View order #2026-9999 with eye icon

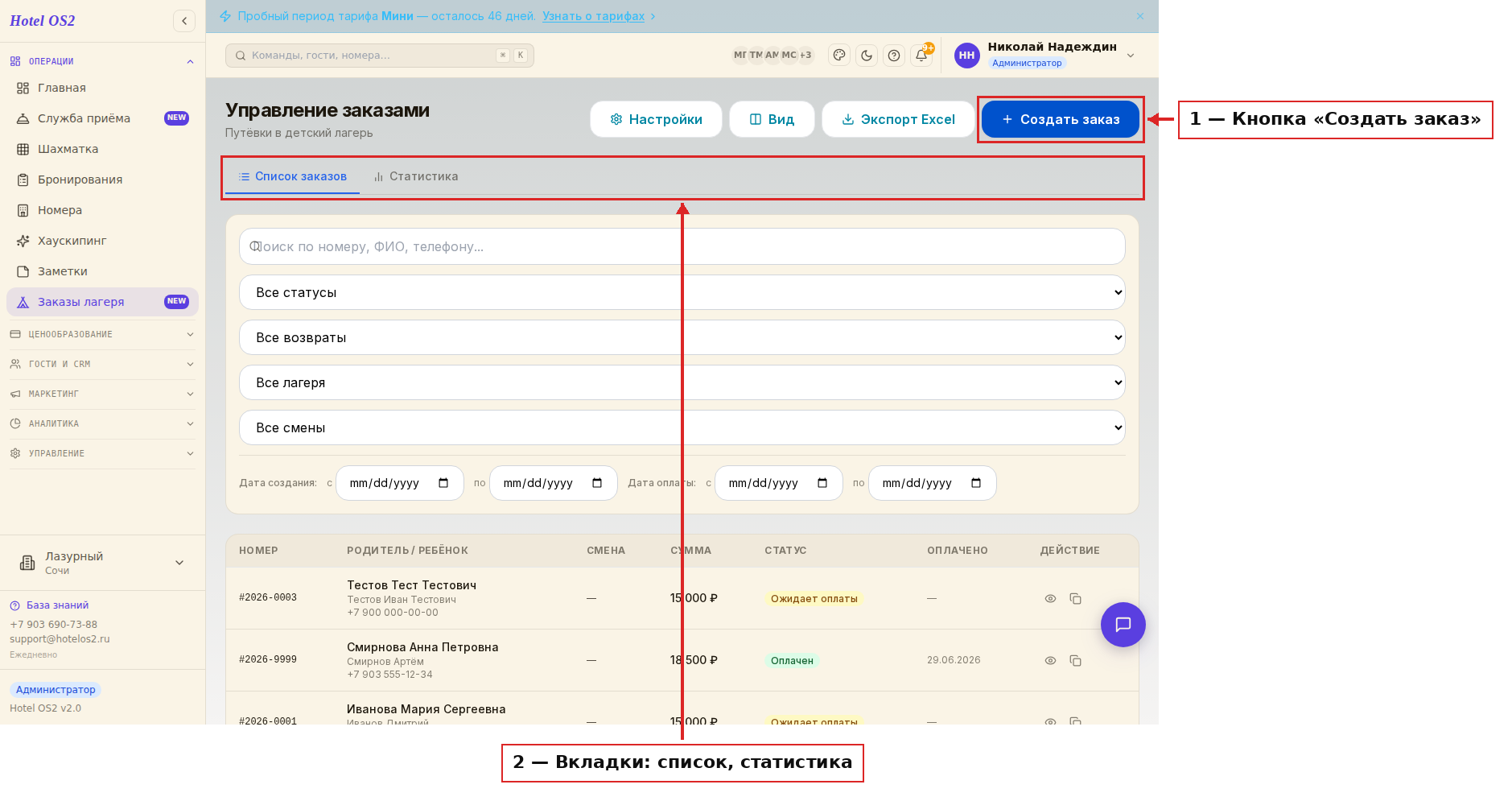[1050, 661]
